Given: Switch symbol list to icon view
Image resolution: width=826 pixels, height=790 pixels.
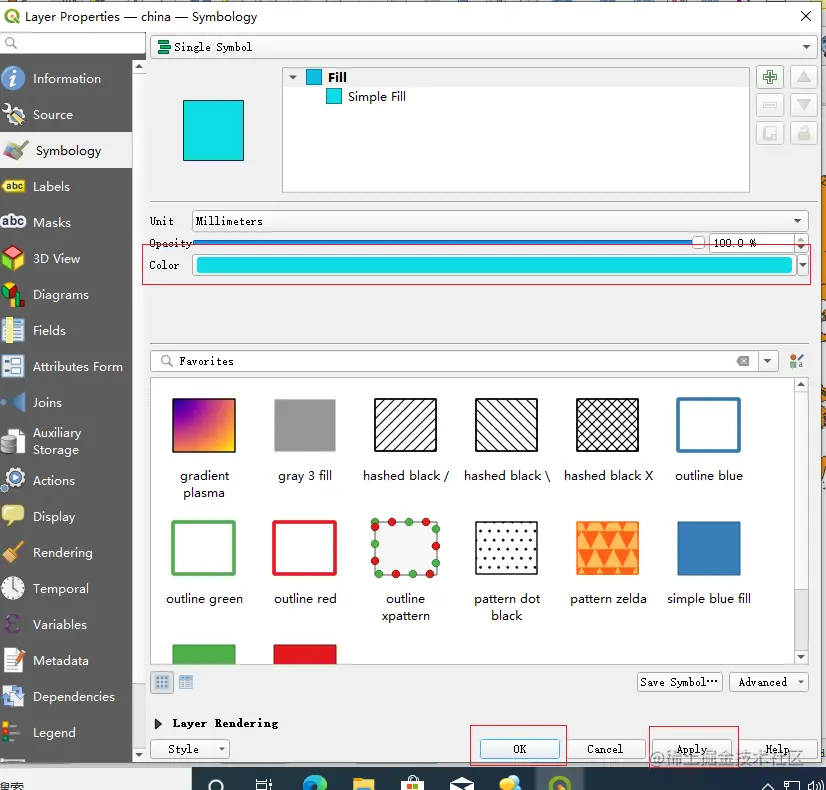Looking at the screenshot, I should 162,683.
